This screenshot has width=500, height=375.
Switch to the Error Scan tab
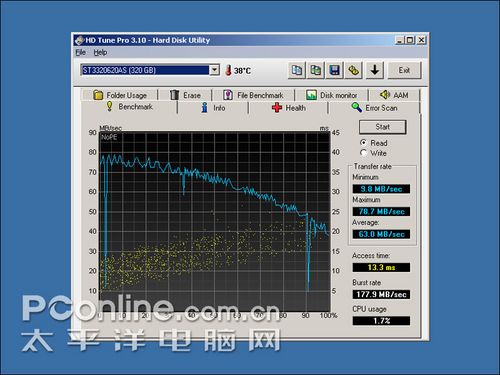(374, 108)
